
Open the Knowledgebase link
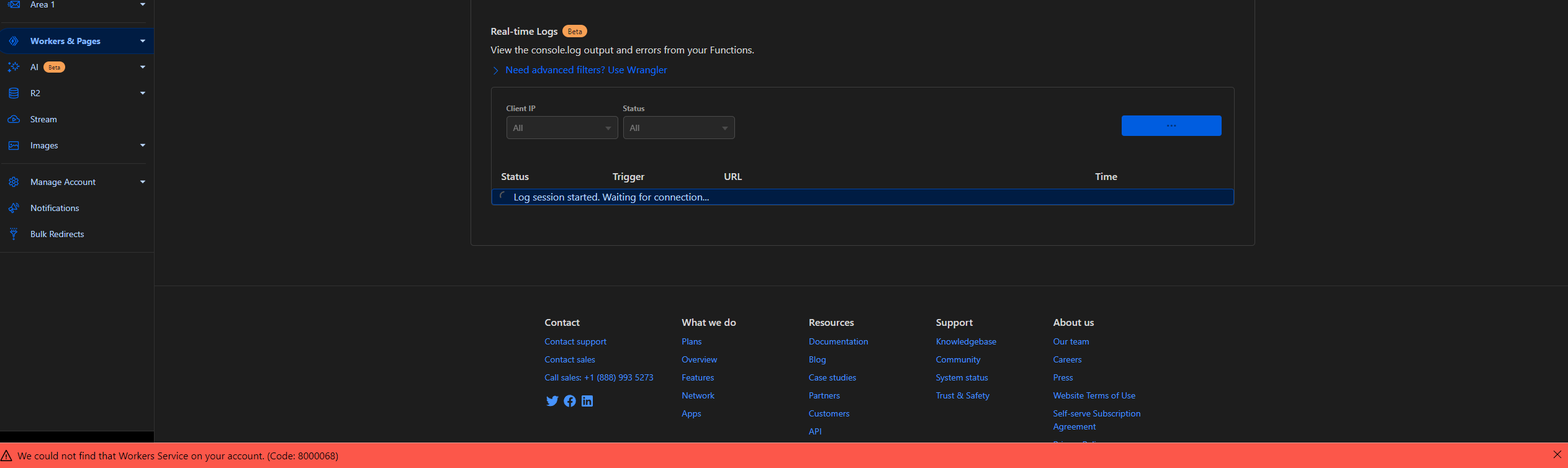[x=966, y=341]
